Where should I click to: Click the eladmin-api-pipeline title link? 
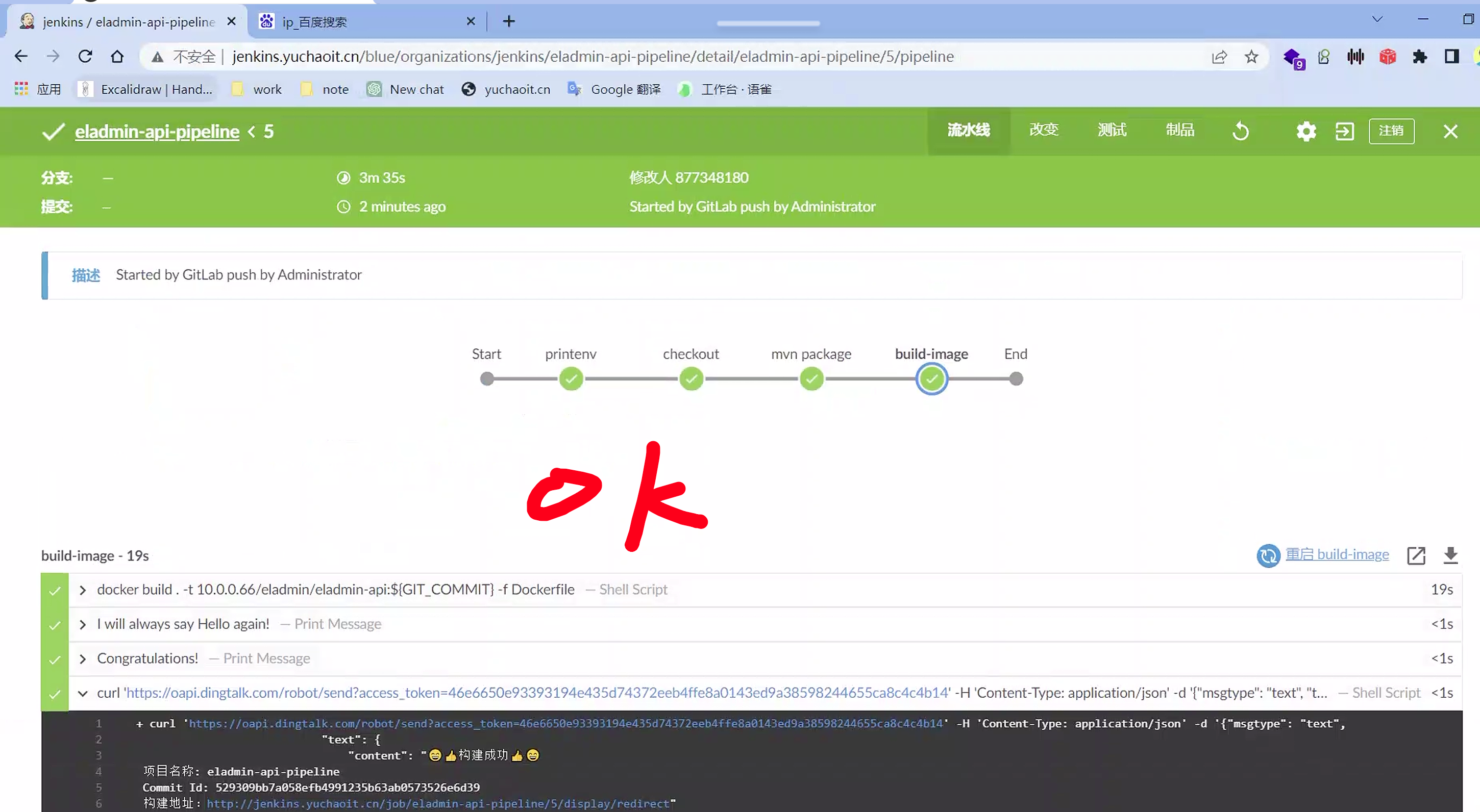[x=157, y=132]
